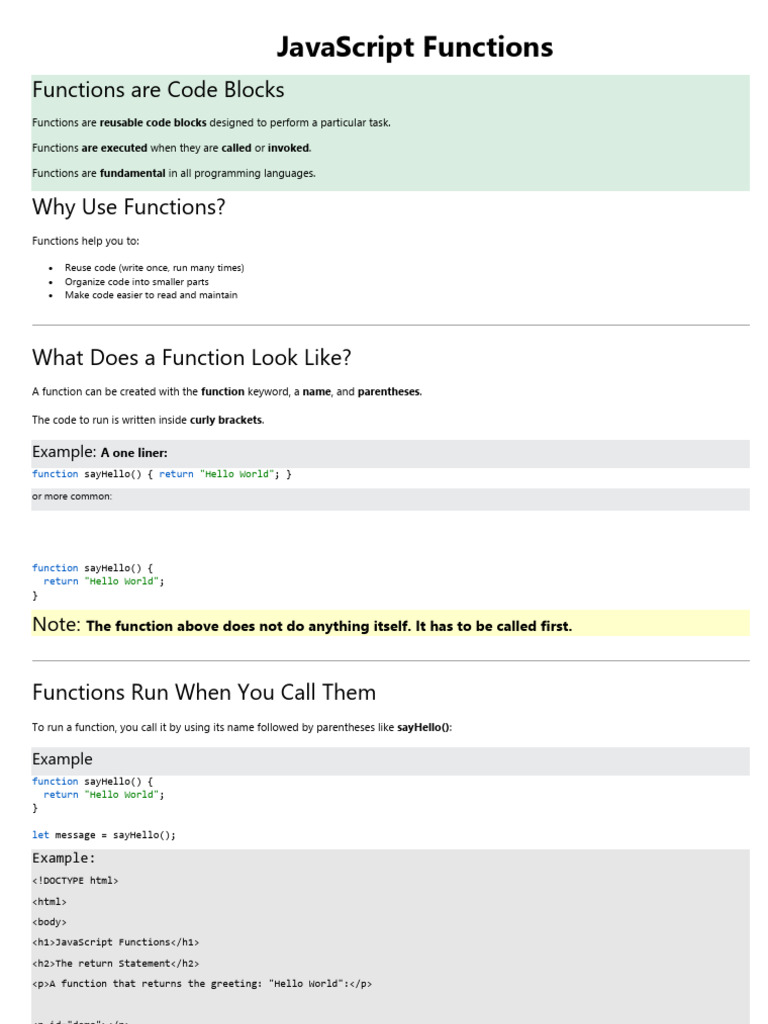Click Functions Run When You Call Them heading
This screenshot has height=1024, width=768.
204,692
